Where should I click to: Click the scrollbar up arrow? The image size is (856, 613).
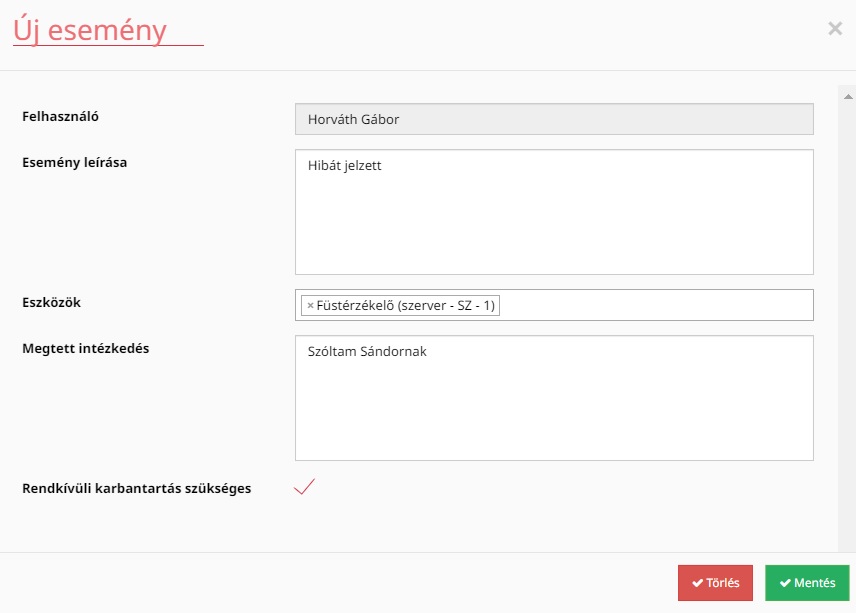848,97
